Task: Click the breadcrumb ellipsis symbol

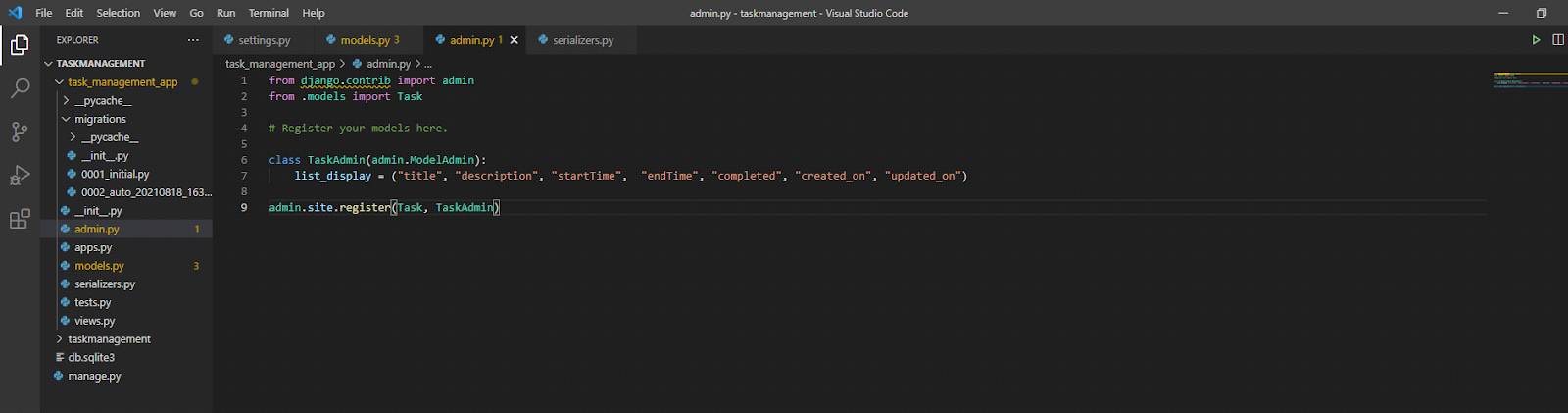Action: click(x=428, y=64)
